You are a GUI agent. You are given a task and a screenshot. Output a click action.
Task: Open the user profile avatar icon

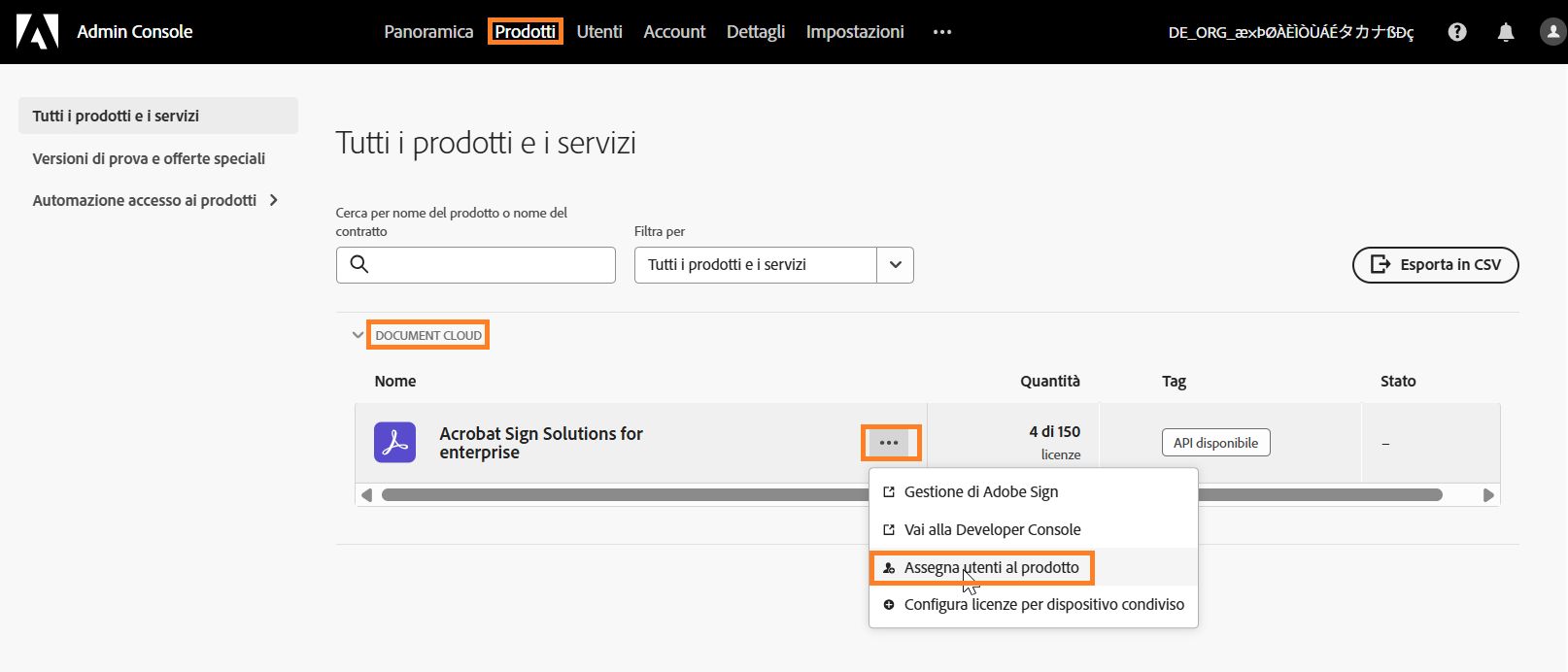(x=1553, y=32)
